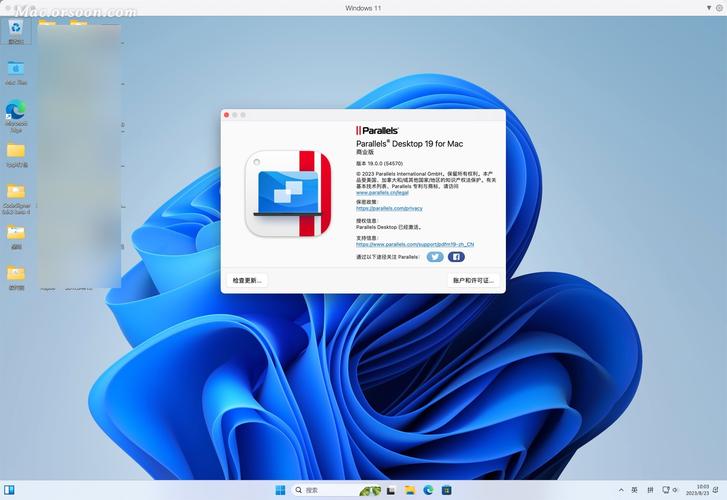
Task: Open the notification center icon
Action: [x=716, y=490]
